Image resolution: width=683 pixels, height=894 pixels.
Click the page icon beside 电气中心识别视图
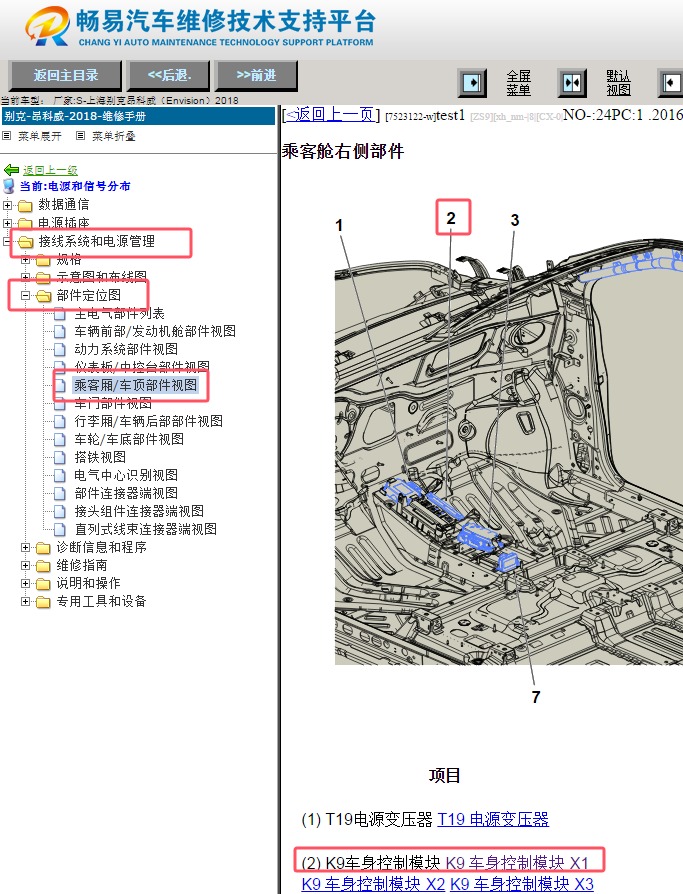click(x=60, y=475)
